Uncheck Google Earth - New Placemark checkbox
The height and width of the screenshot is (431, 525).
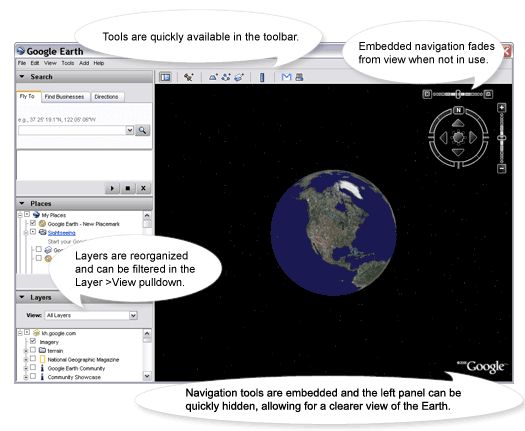[x=33, y=223]
